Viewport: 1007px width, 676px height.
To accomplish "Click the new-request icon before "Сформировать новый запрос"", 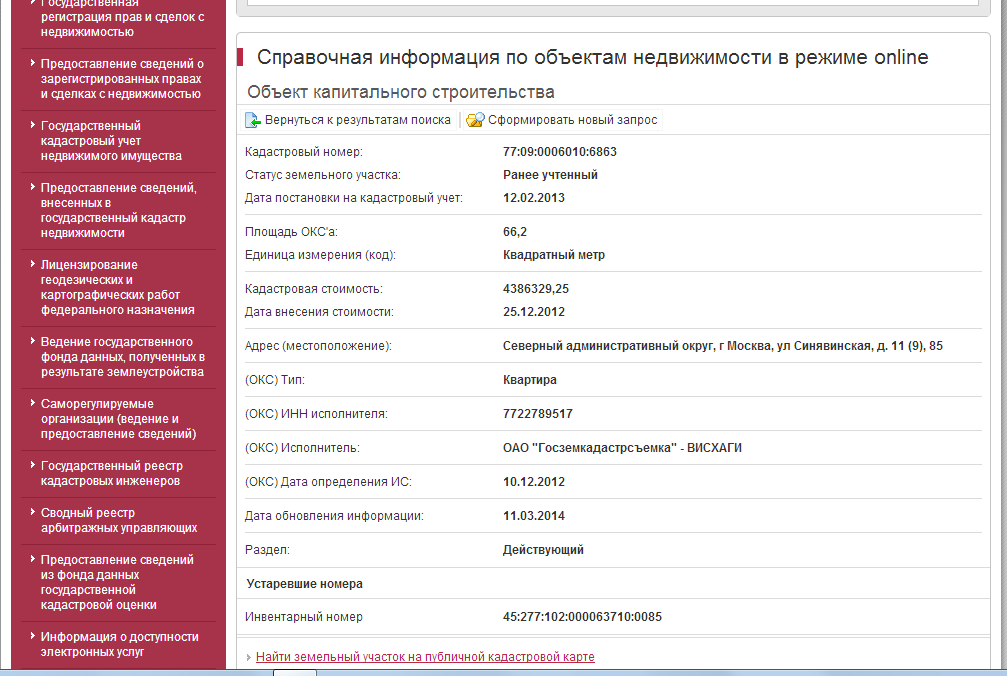I will [x=475, y=120].
